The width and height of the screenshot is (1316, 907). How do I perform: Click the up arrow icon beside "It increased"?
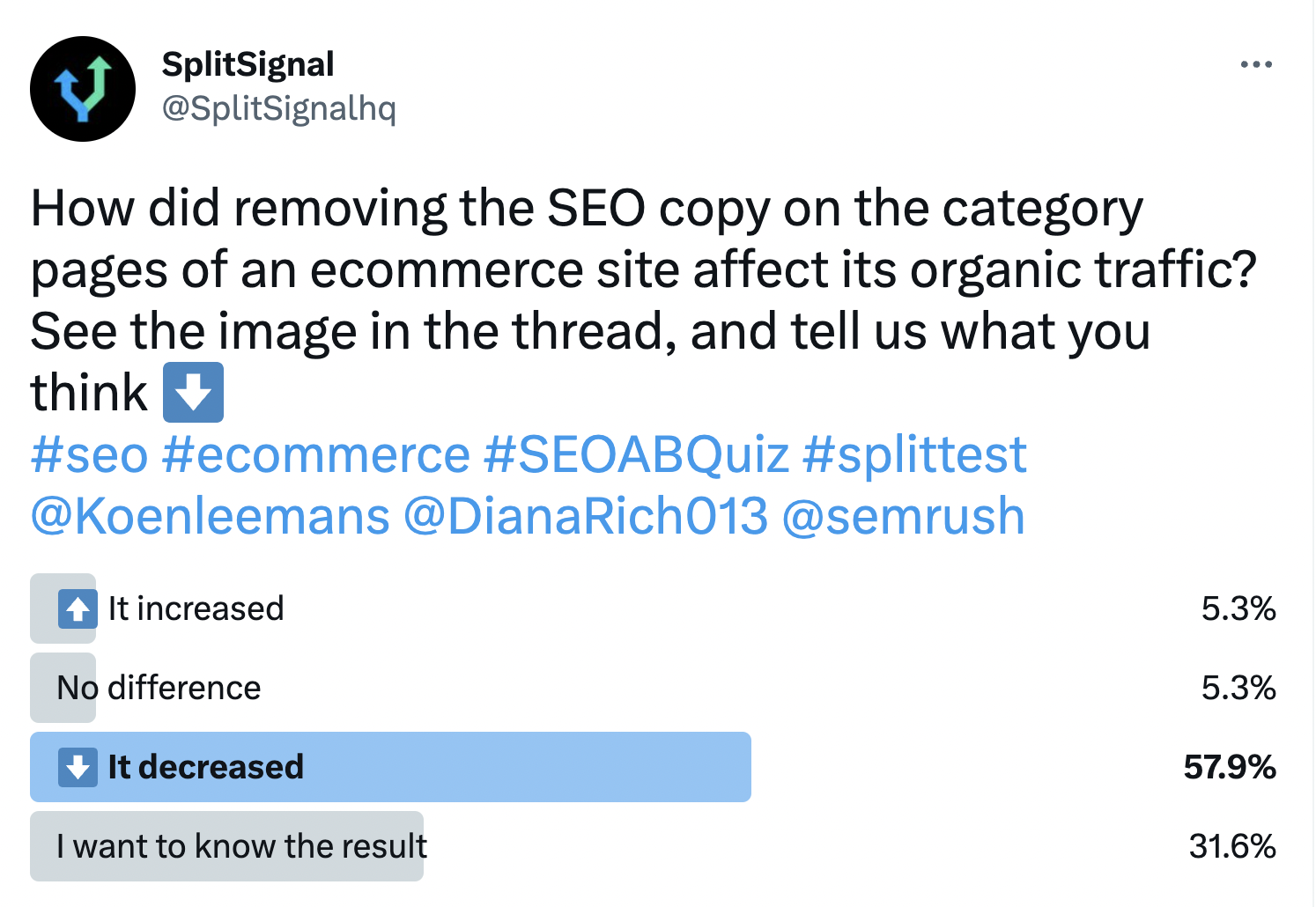[78, 608]
